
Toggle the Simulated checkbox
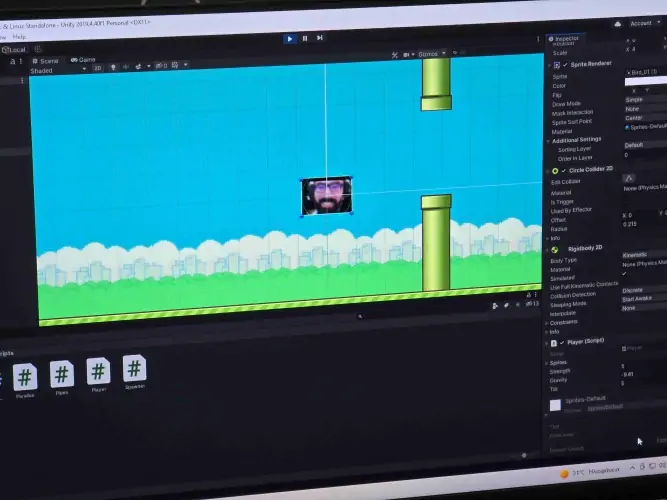point(624,274)
